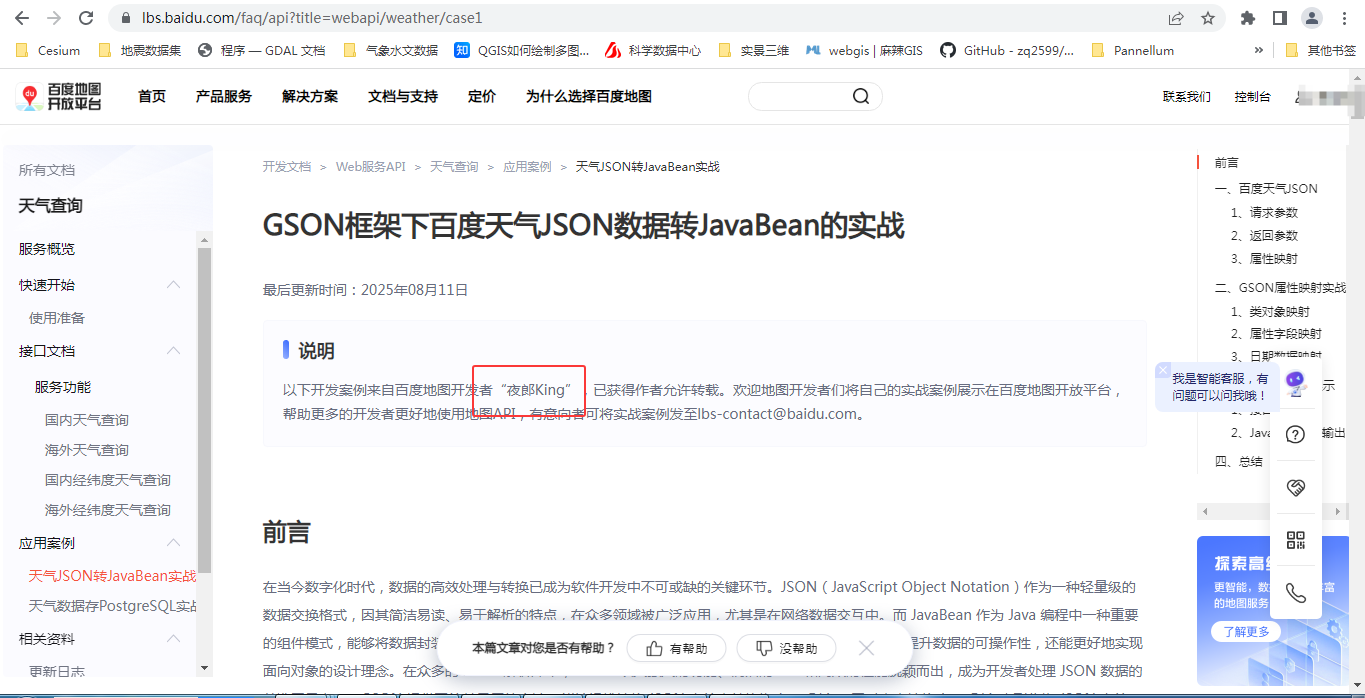Reload the page with refresh icon
This screenshot has width=1365, height=698.
click(86, 18)
